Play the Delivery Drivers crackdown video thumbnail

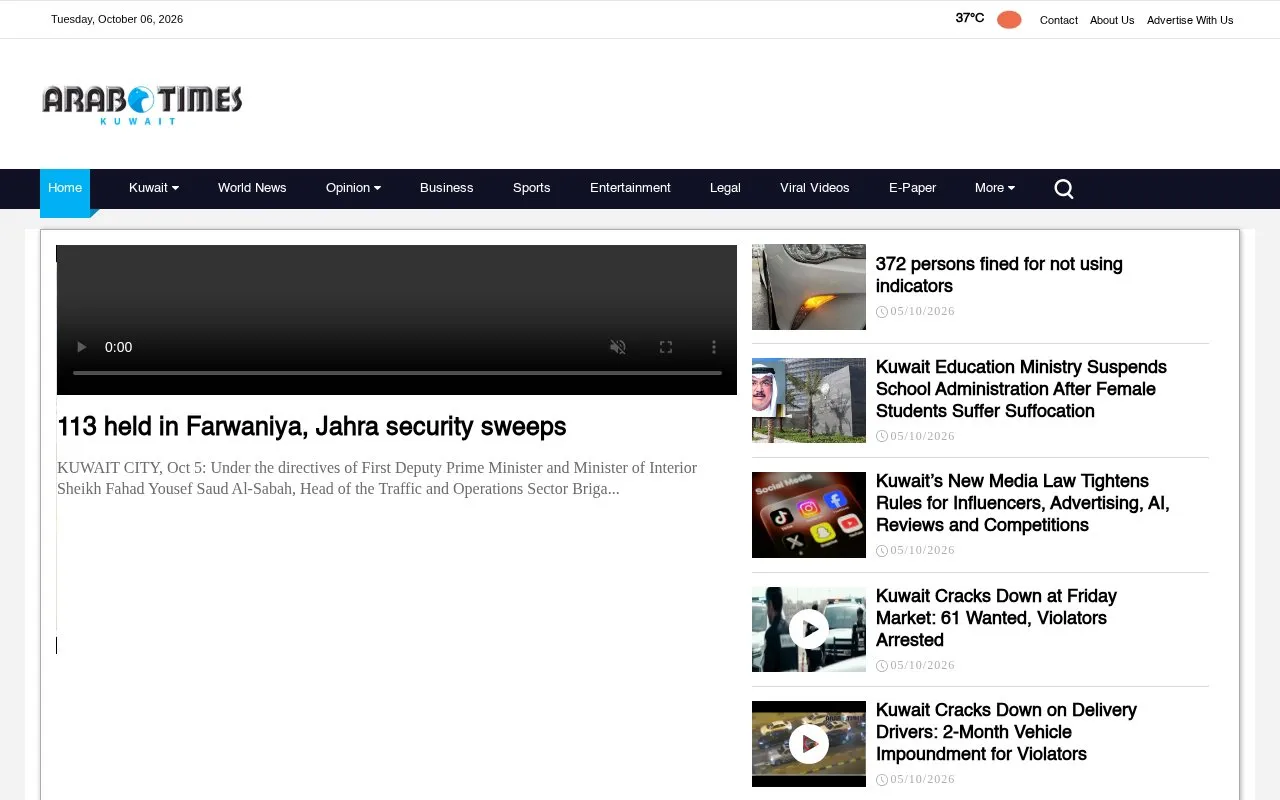click(809, 744)
